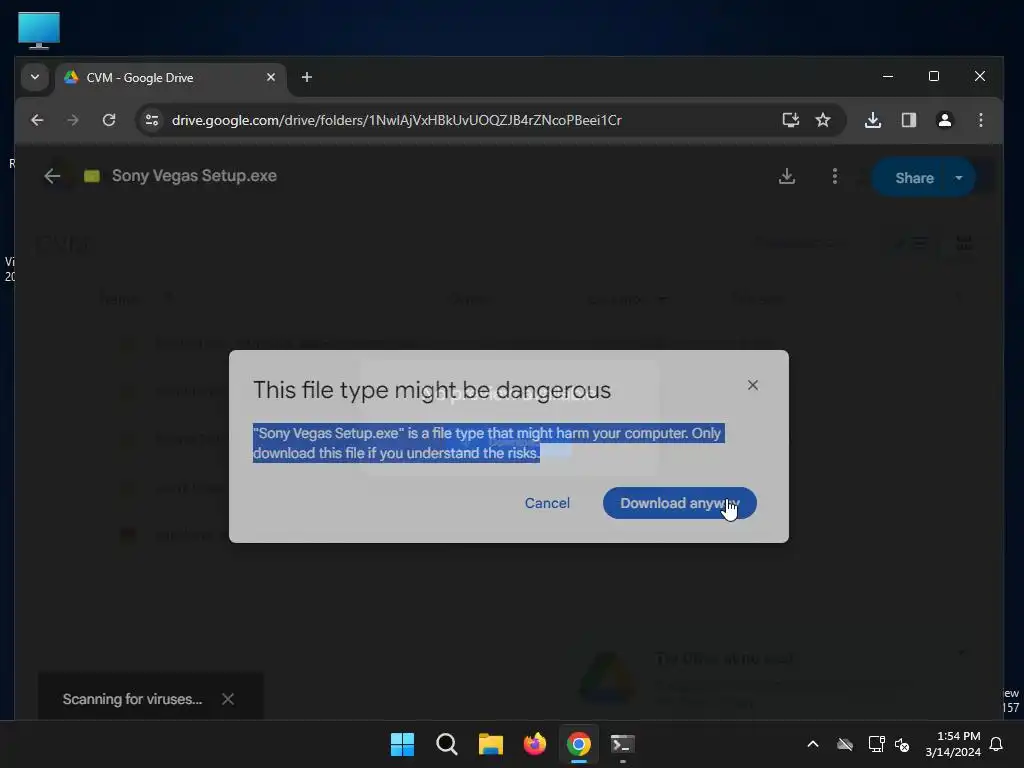Click the network tray icon

pyautogui.click(x=876, y=744)
